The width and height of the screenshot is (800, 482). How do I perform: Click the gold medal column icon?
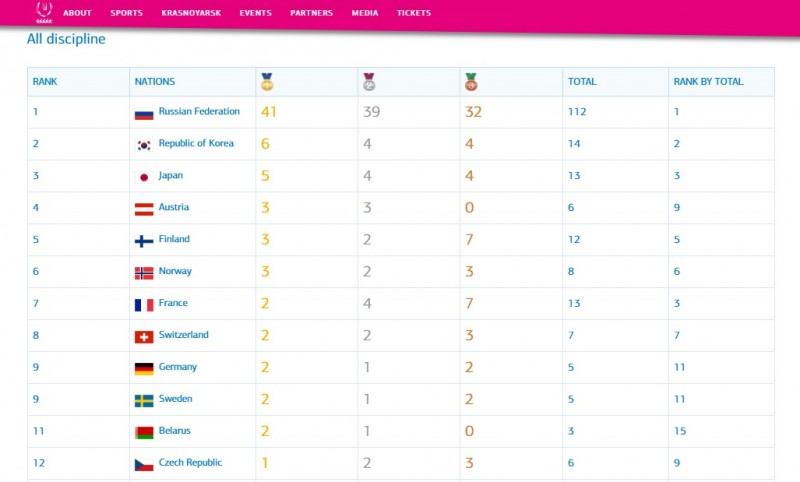[x=267, y=82]
